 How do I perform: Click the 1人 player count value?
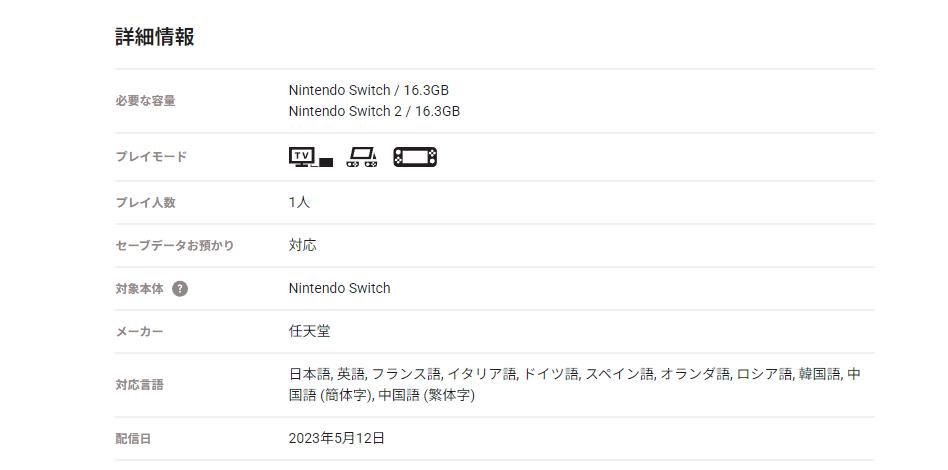coord(299,202)
